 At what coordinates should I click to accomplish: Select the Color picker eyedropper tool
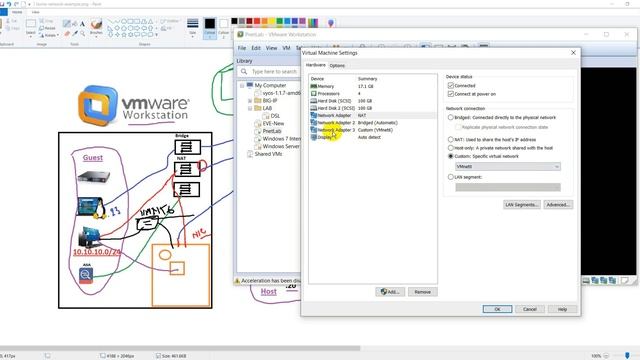coord(75,33)
